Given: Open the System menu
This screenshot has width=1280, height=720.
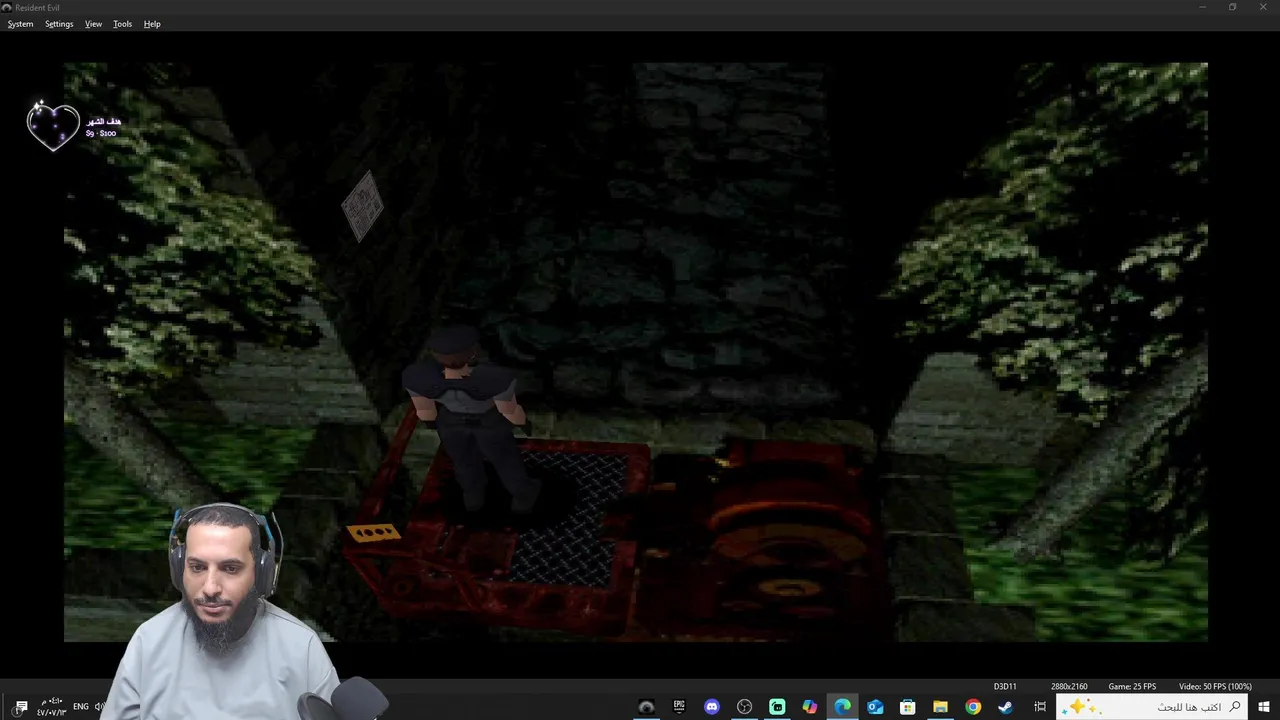Looking at the screenshot, I should pyautogui.click(x=20, y=24).
